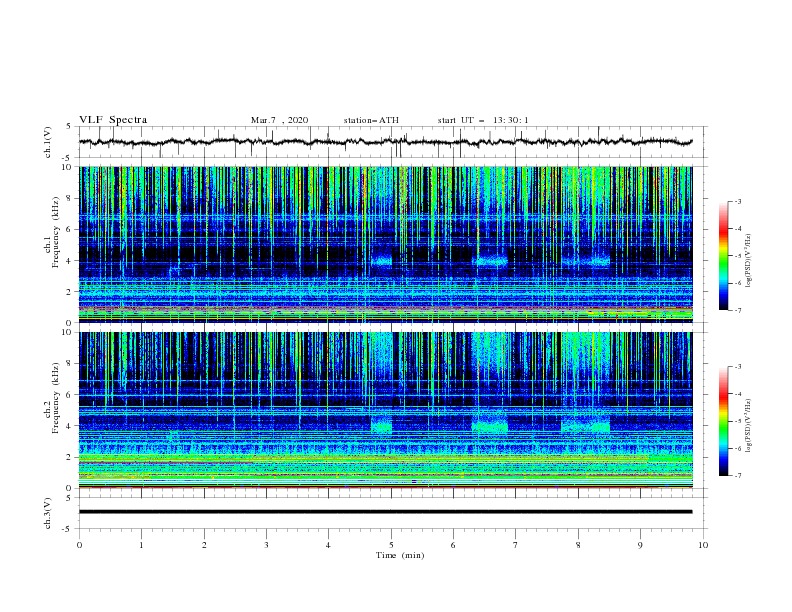
Task: Click the time axis tick label "0"
Action: (x=79, y=545)
